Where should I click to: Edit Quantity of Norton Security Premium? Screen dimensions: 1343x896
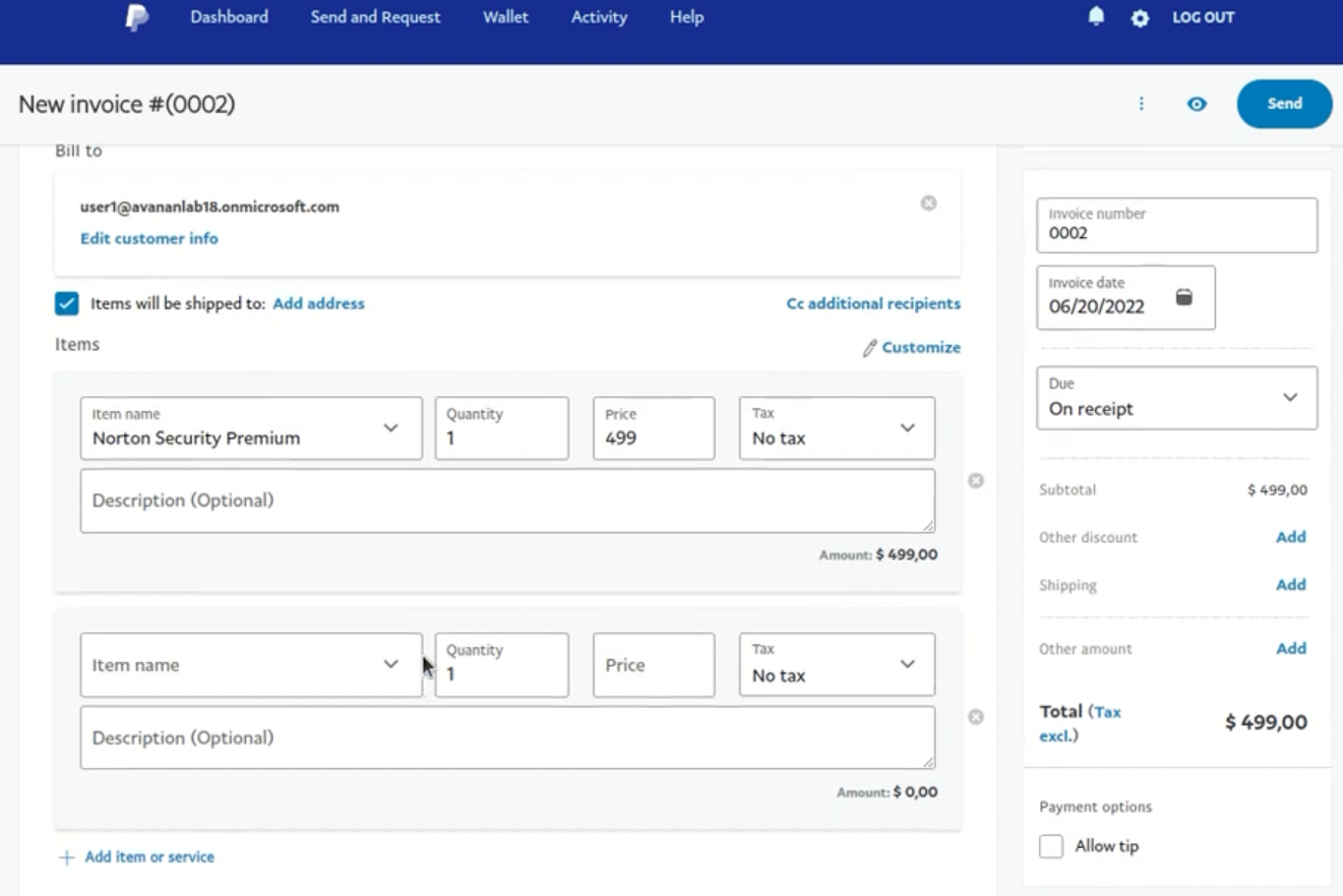point(502,428)
